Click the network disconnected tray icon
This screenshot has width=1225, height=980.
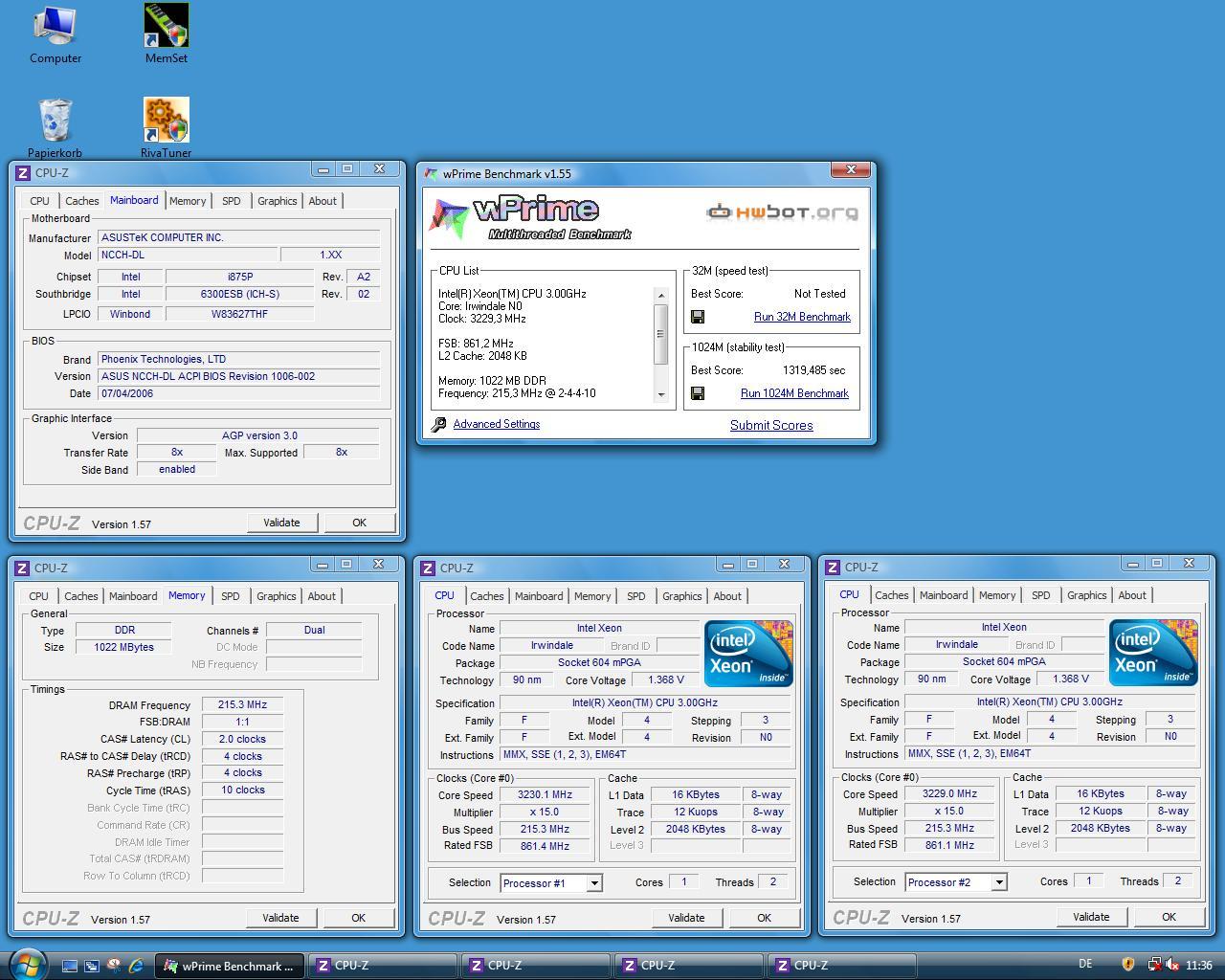(1154, 965)
